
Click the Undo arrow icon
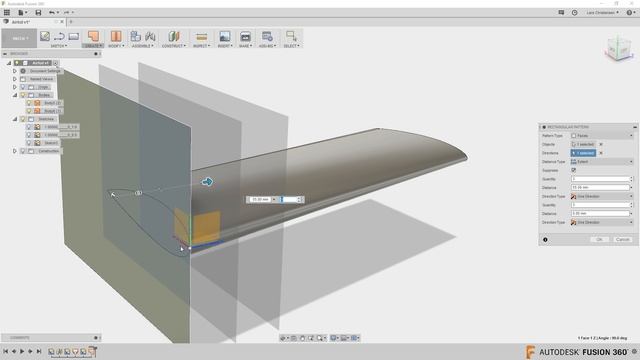[51, 13]
